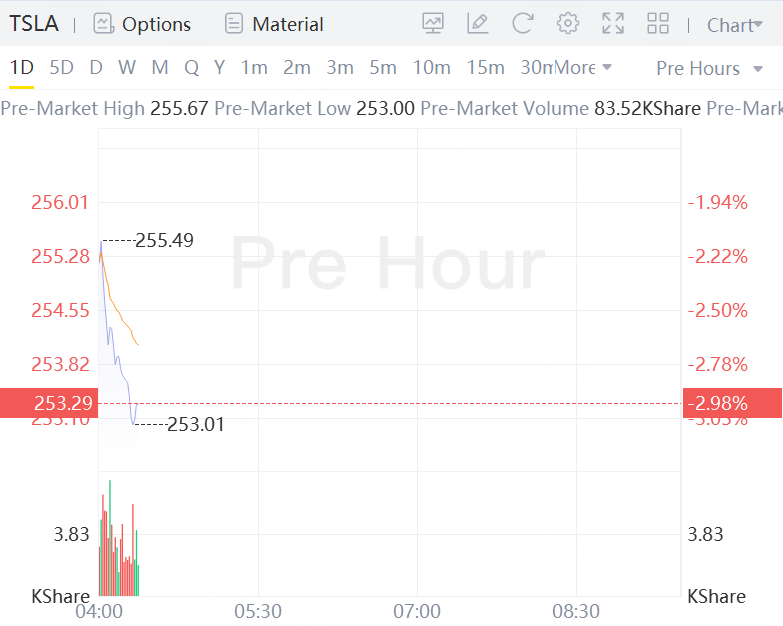This screenshot has width=783, height=626.
Task: Click the Material document icon
Action: pyautogui.click(x=234, y=24)
